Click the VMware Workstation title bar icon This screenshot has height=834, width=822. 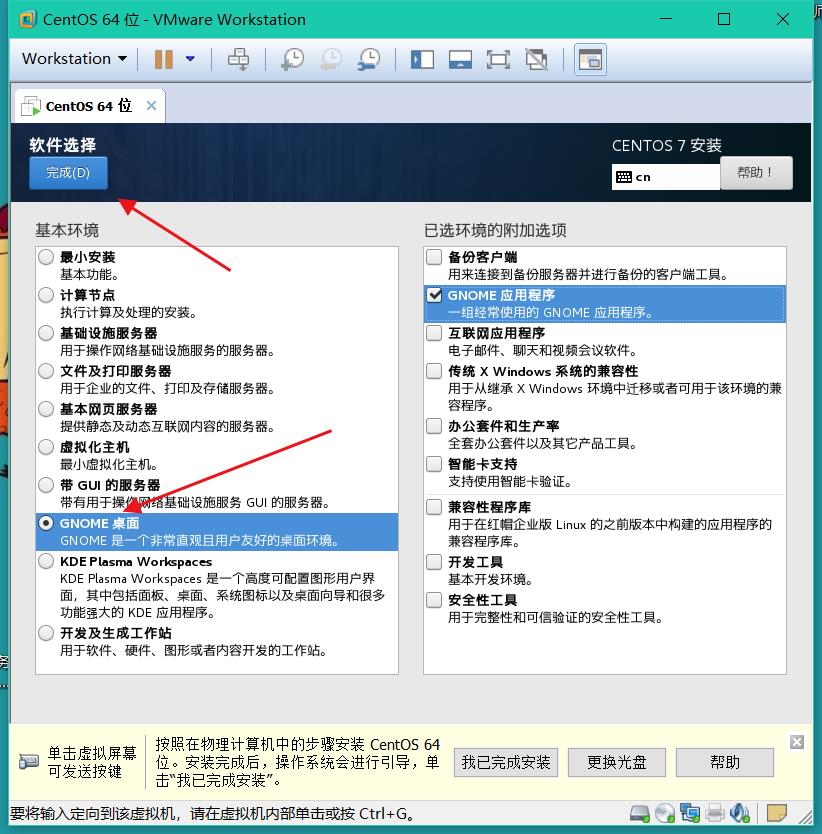(27, 20)
